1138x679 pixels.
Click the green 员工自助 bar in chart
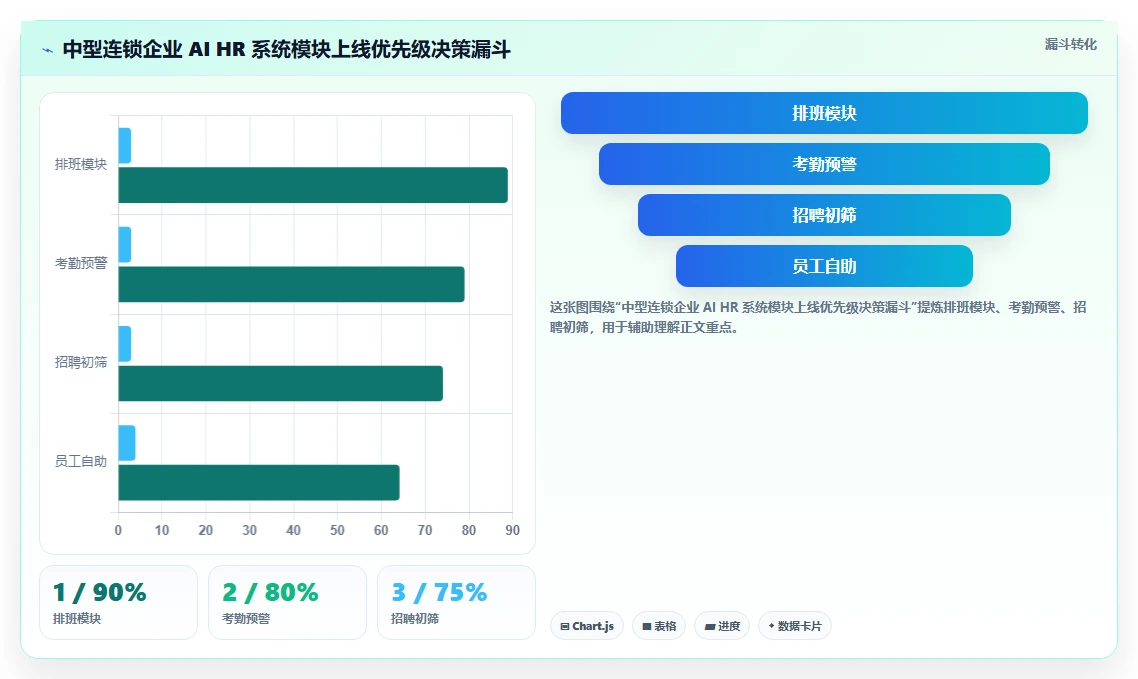pos(258,482)
